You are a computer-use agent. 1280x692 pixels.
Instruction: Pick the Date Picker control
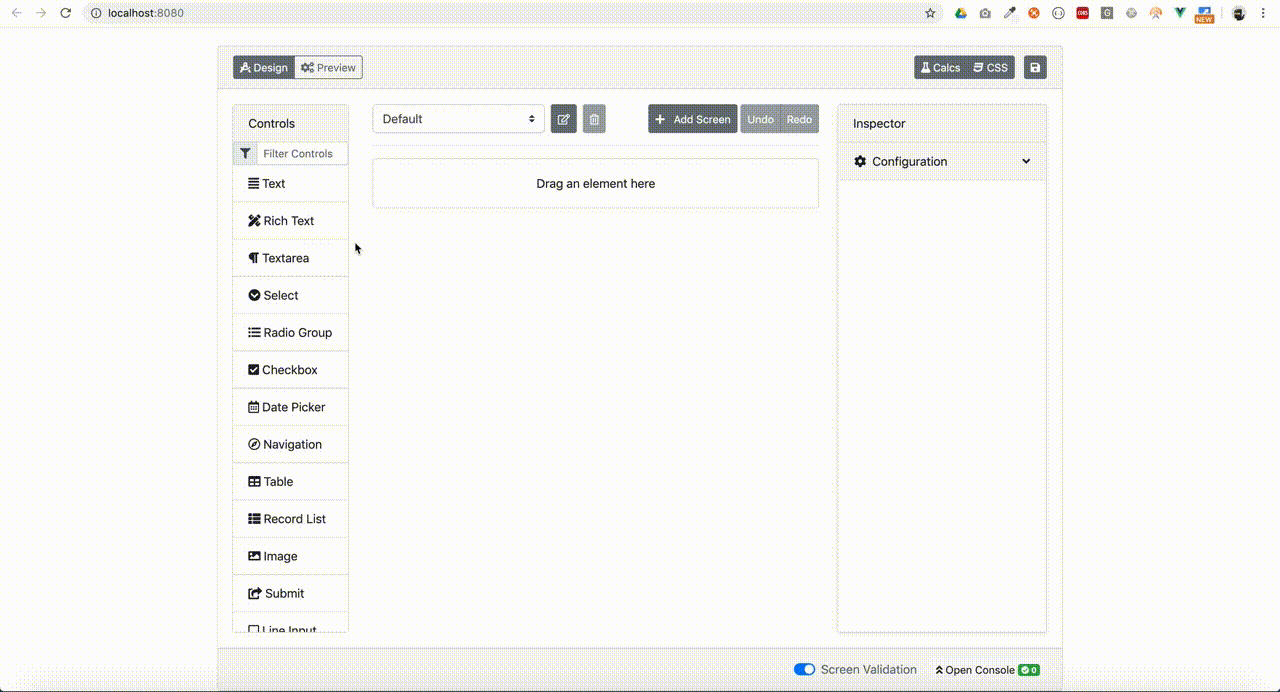(293, 407)
